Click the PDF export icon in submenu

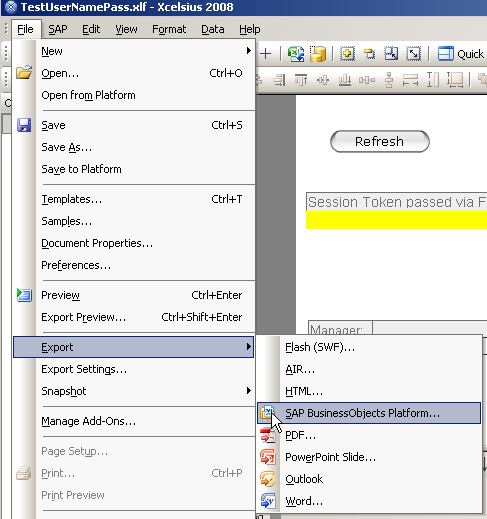click(x=267, y=435)
